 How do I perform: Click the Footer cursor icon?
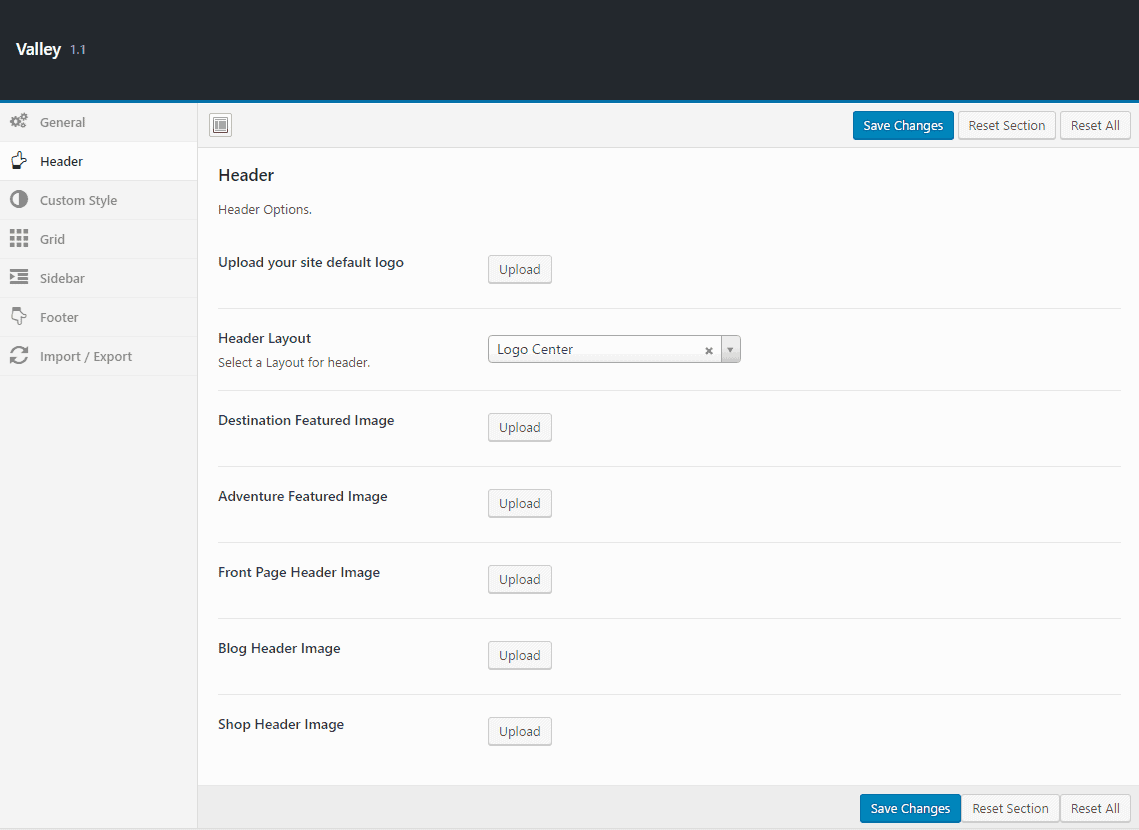point(19,316)
